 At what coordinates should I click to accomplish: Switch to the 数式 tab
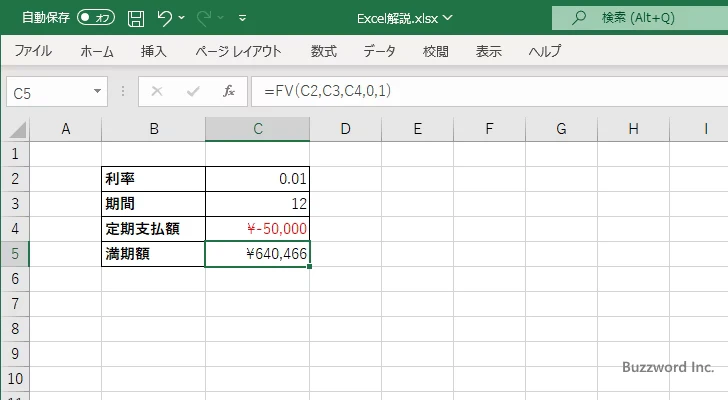(x=324, y=51)
